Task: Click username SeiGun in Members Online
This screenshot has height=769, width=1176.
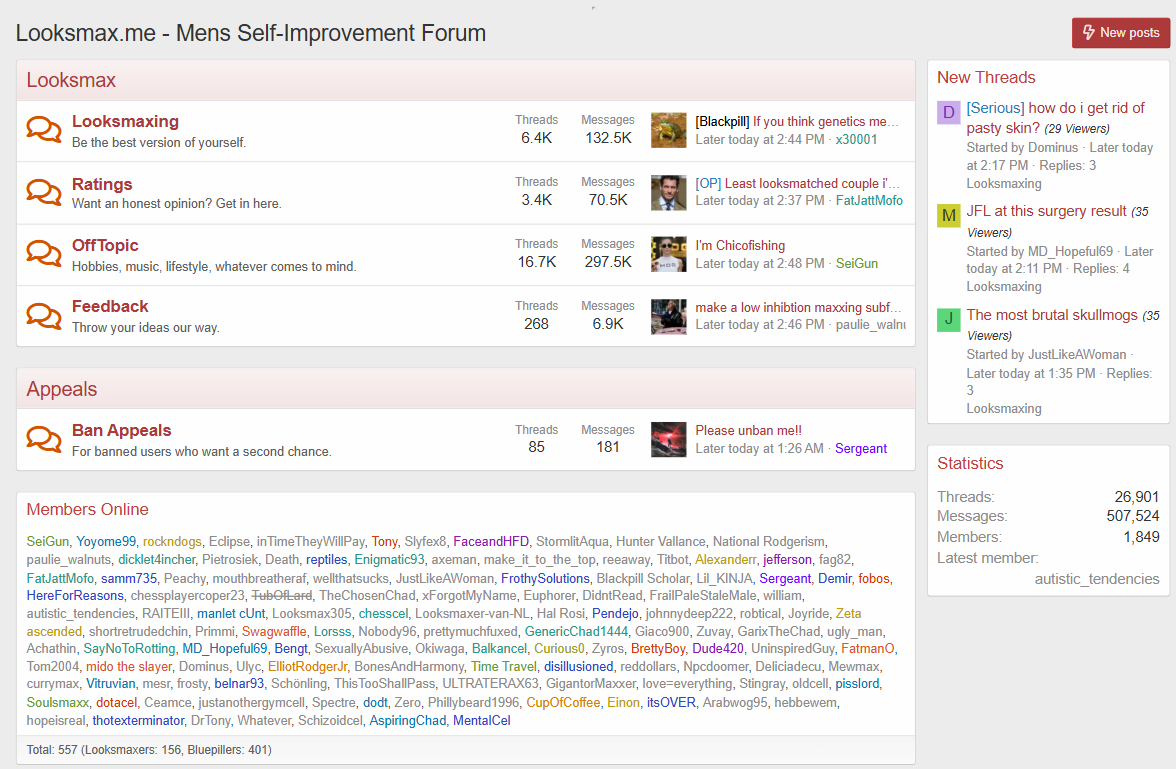Action: pyautogui.click(x=48, y=541)
